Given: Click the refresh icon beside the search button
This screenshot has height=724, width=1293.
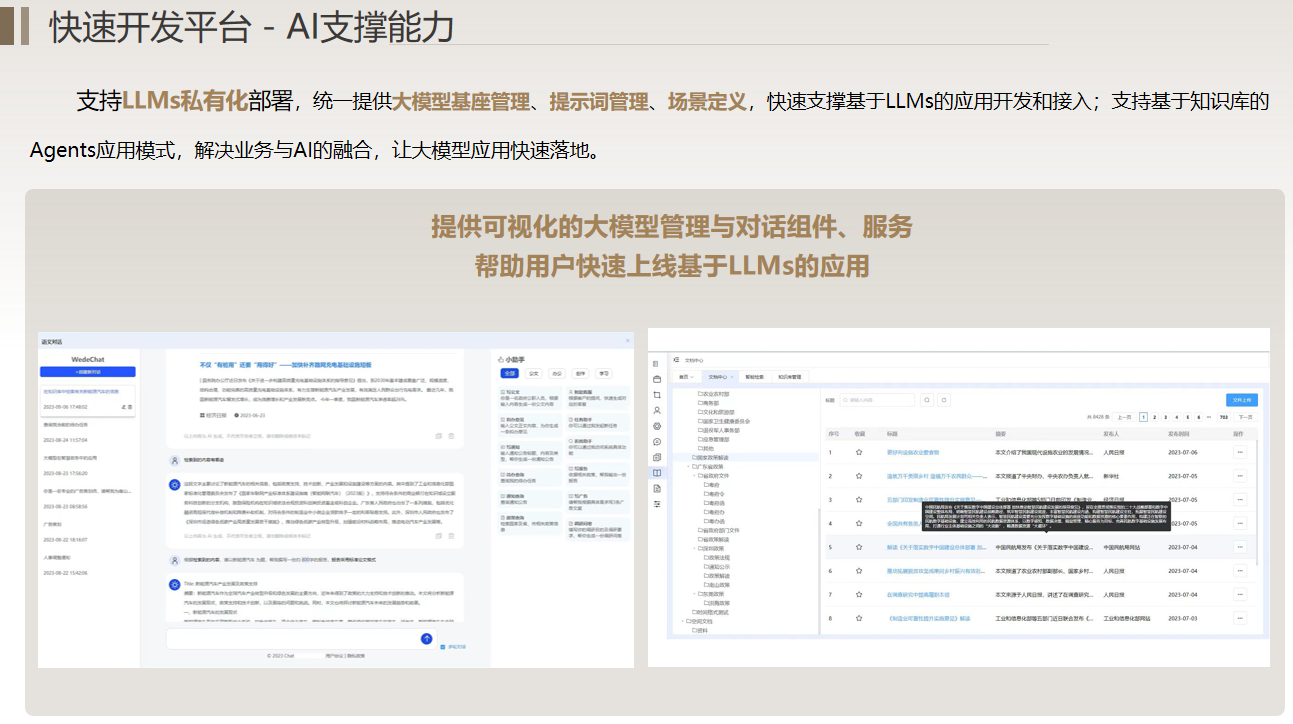Looking at the screenshot, I should (944, 400).
